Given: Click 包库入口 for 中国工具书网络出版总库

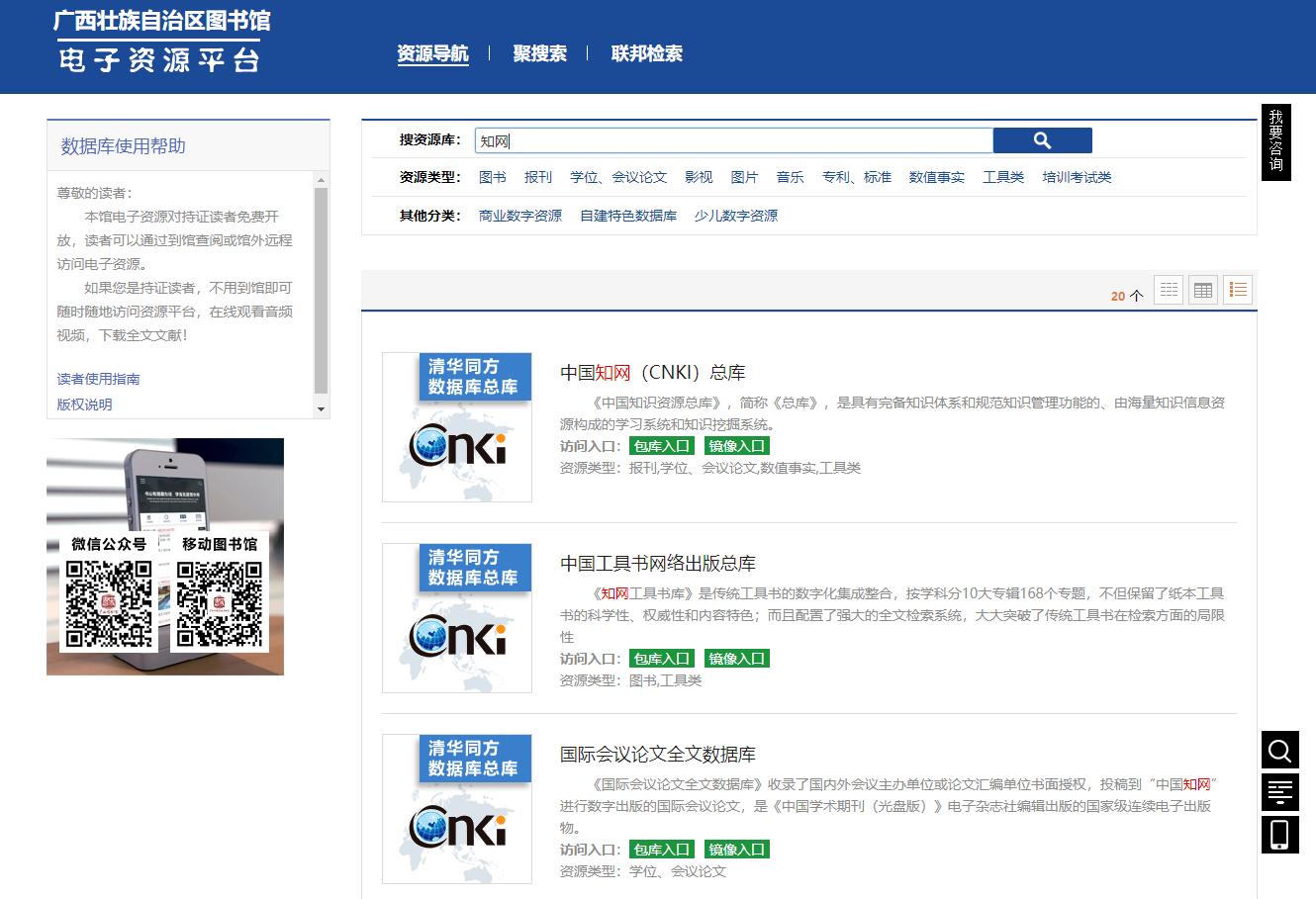Looking at the screenshot, I should (661, 658).
